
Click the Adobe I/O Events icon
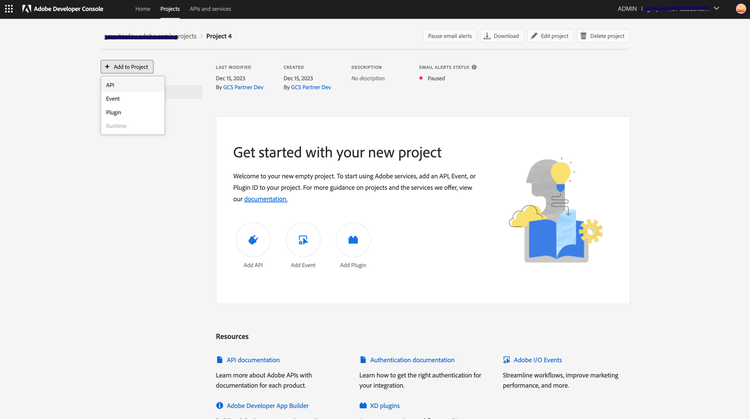click(507, 360)
